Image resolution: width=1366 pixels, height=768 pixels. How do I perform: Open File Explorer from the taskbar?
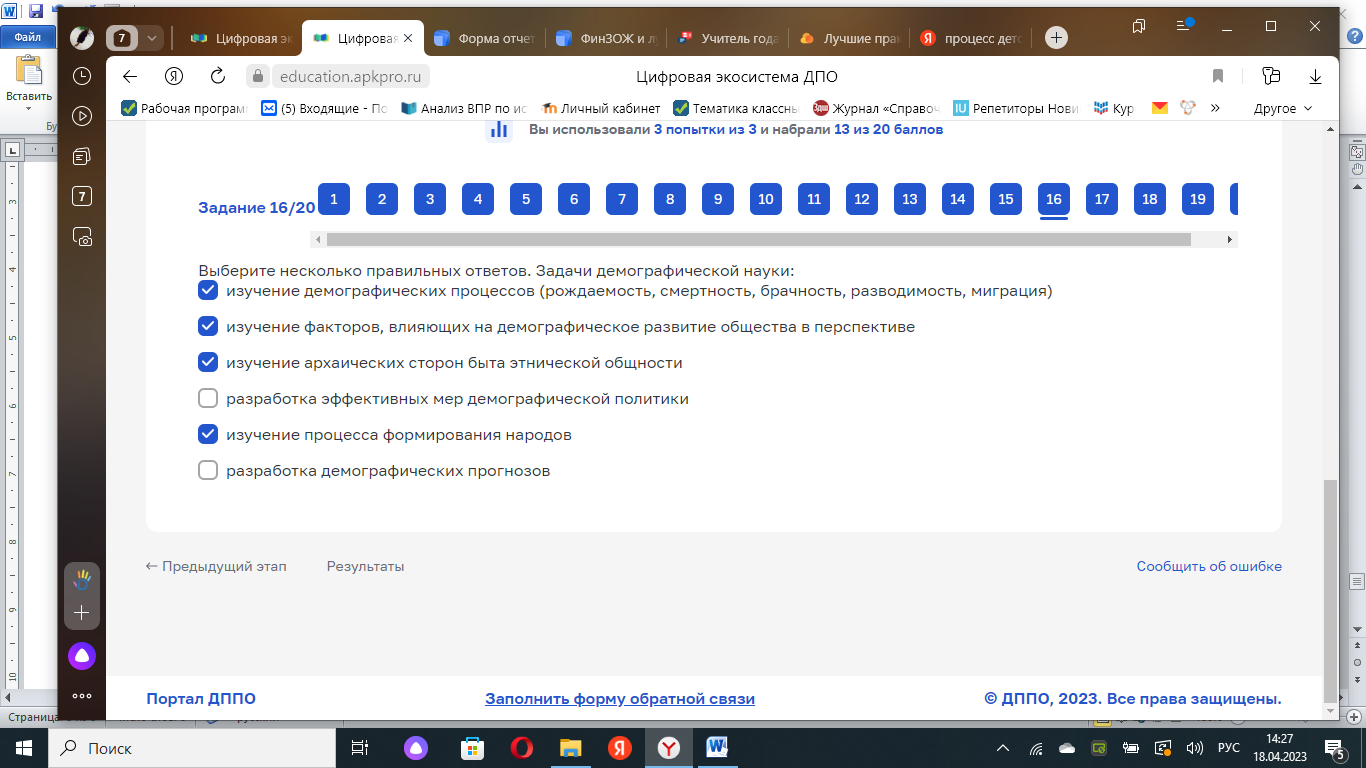point(570,748)
